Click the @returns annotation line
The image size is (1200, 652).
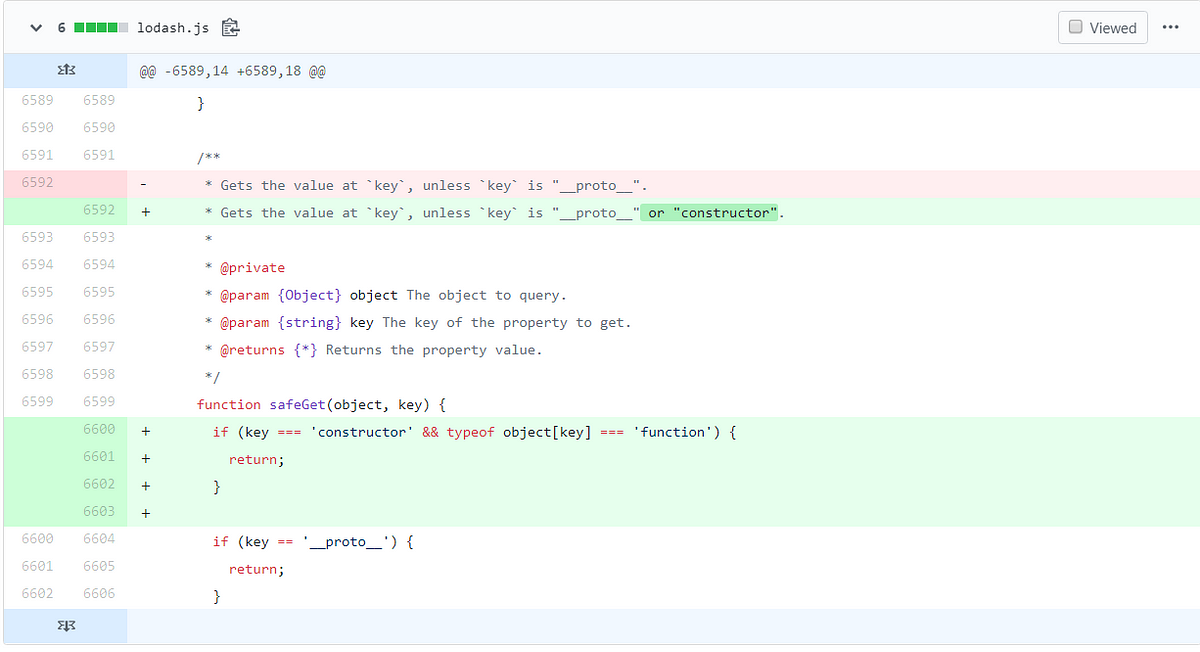[373, 350]
